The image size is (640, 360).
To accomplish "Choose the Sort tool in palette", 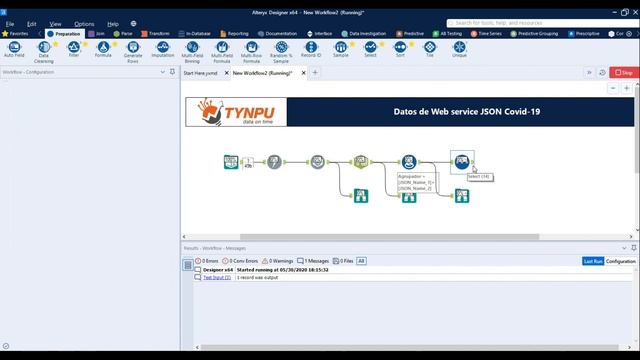I will [x=400, y=49].
